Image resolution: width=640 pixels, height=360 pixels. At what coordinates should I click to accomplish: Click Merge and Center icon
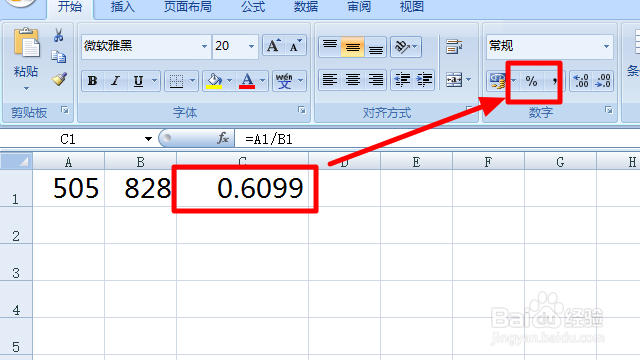point(454,80)
